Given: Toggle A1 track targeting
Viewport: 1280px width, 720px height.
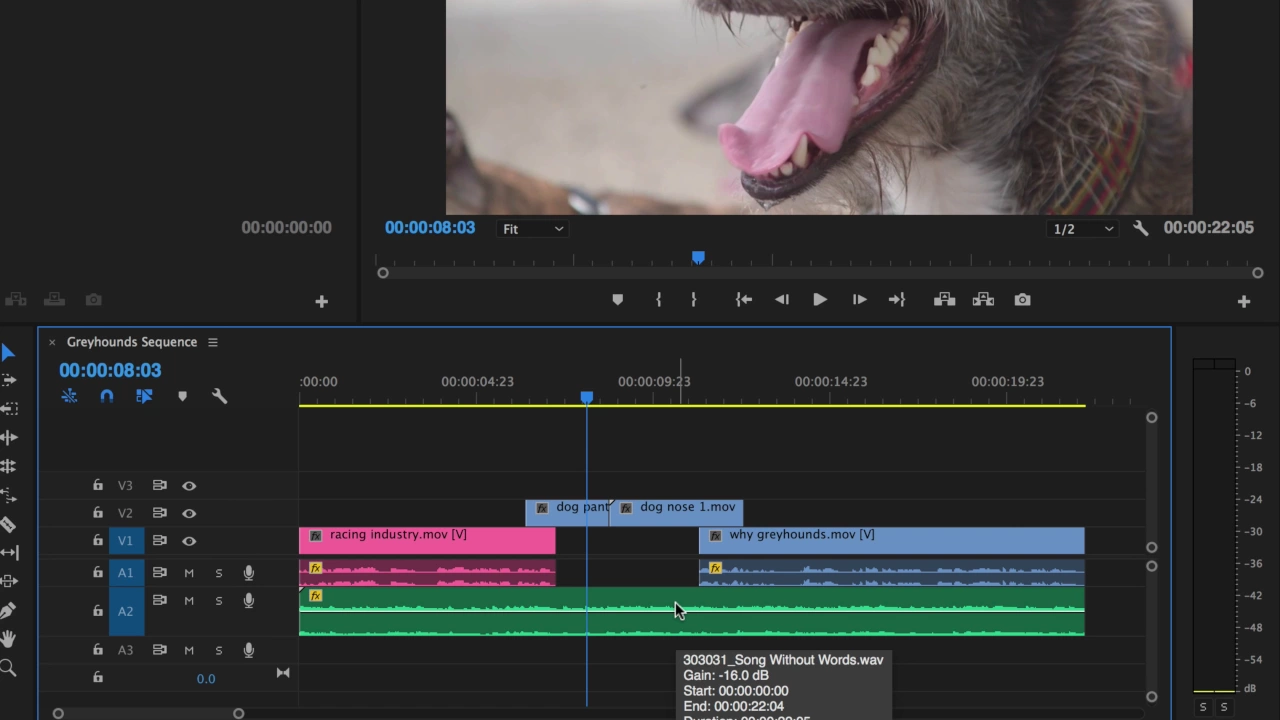Looking at the screenshot, I should tap(125, 573).
